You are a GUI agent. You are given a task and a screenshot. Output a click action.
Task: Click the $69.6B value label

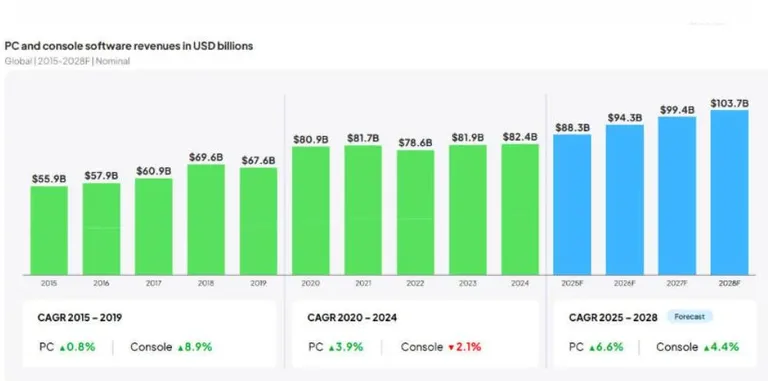pyautogui.click(x=206, y=157)
